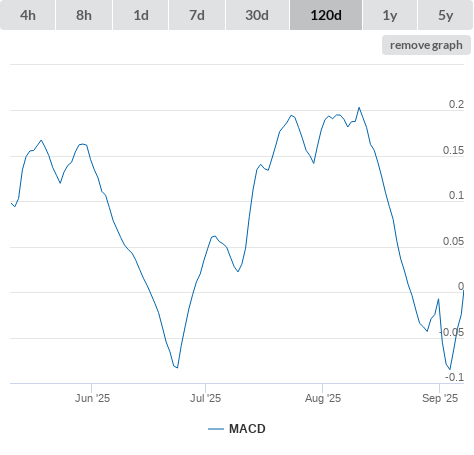This screenshot has width=474, height=455.
Task: Switch to the 1y range tab
Action: tap(390, 15)
